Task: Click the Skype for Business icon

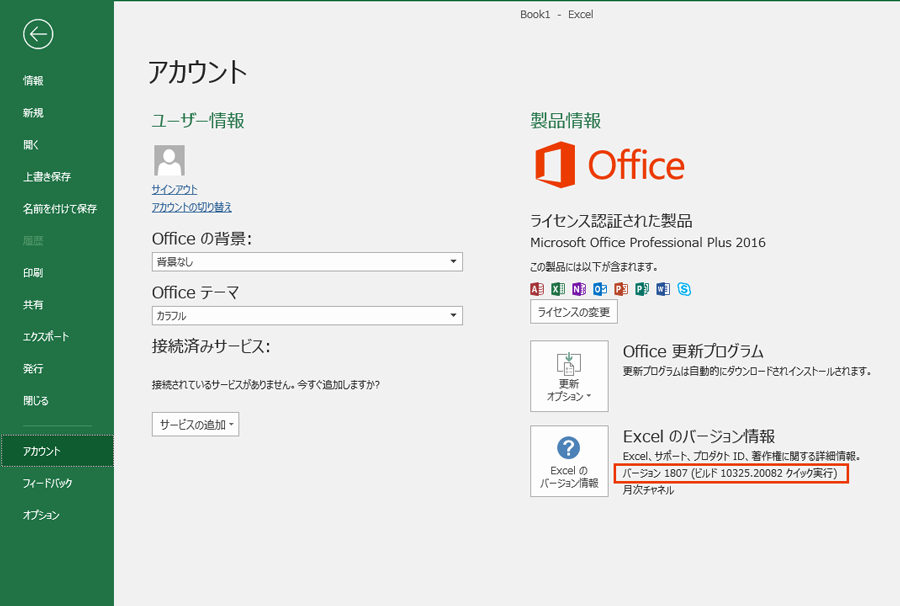Action: (x=684, y=289)
